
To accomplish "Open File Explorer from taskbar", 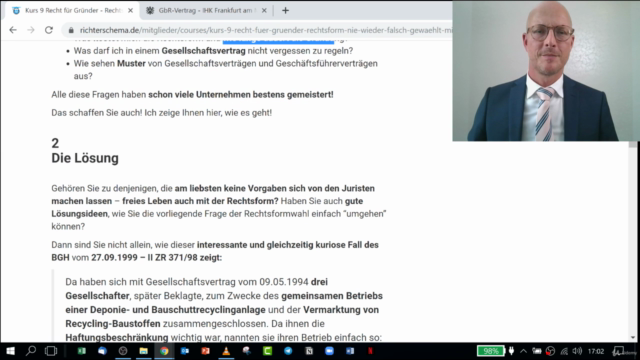I will 143,351.
